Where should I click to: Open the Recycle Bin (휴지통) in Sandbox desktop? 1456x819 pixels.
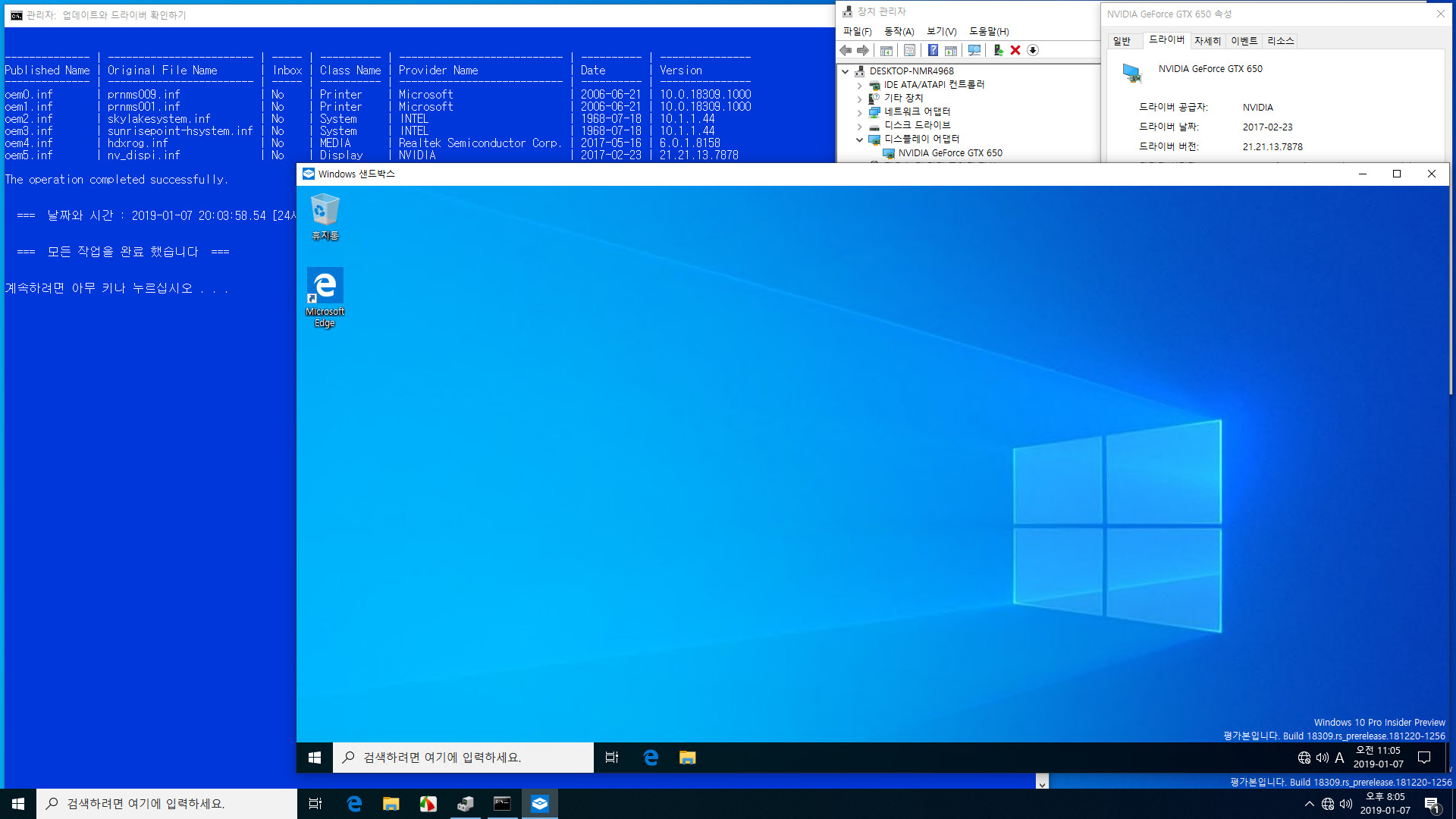tap(325, 217)
